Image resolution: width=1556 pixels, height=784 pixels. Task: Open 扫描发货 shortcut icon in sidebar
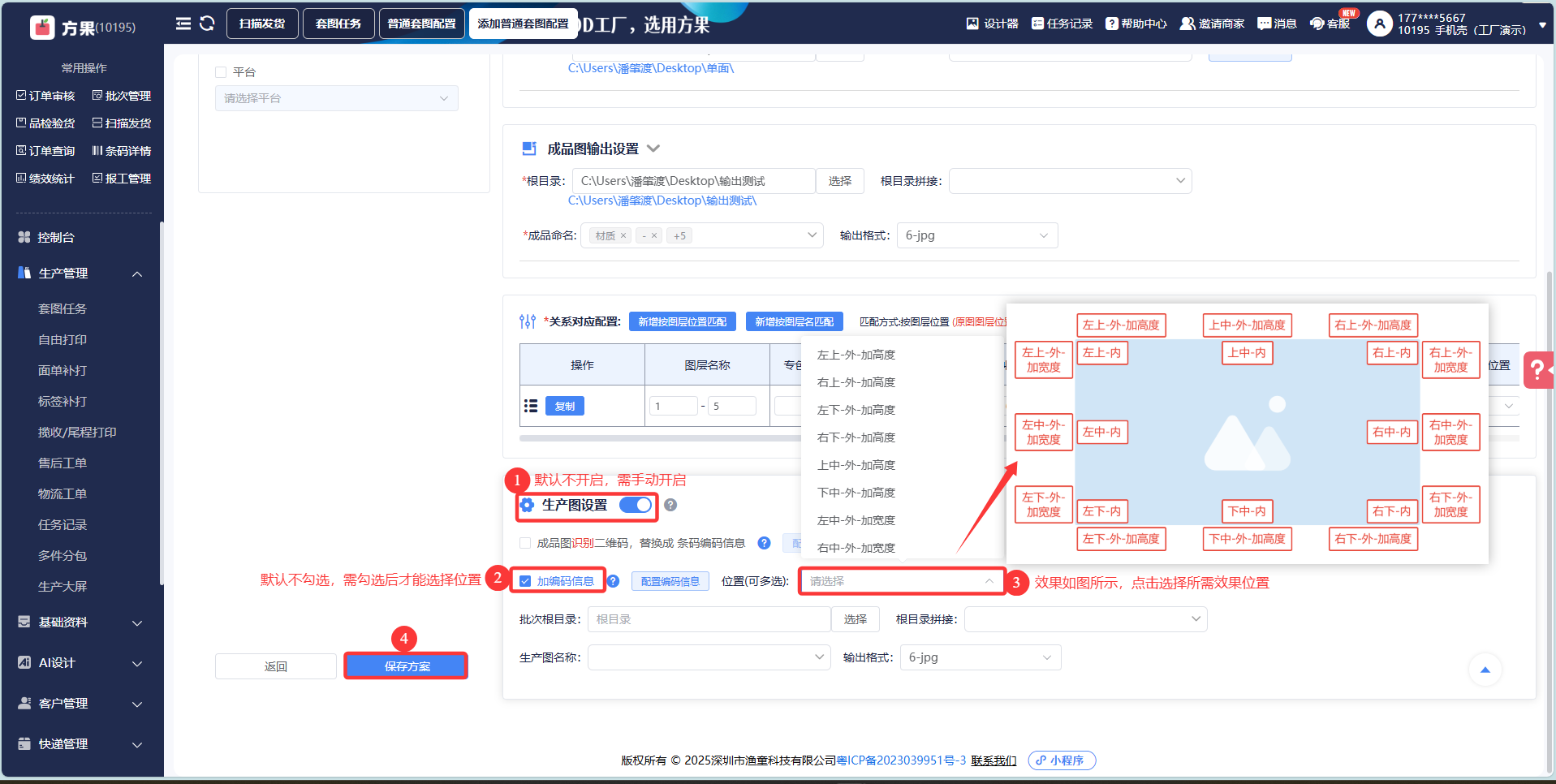(x=97, y=123)
